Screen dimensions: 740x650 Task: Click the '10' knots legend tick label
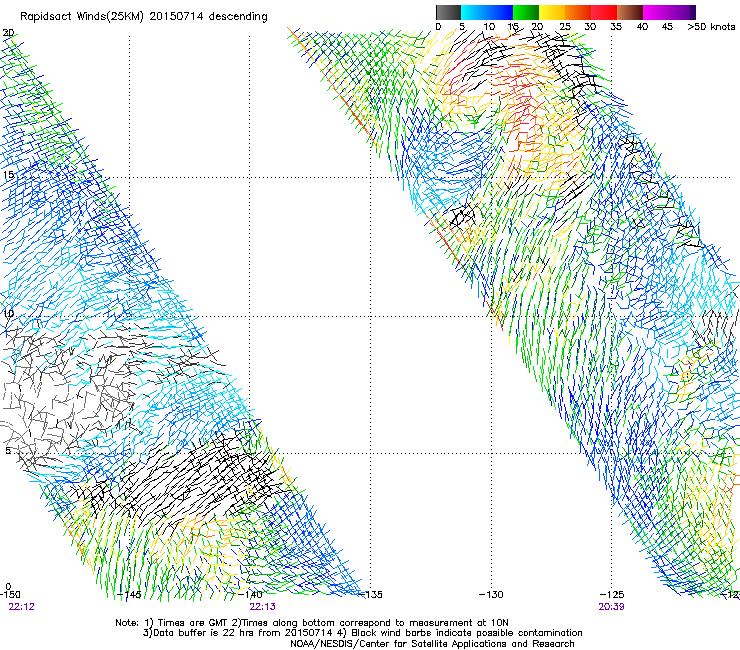tap(489, 27)
